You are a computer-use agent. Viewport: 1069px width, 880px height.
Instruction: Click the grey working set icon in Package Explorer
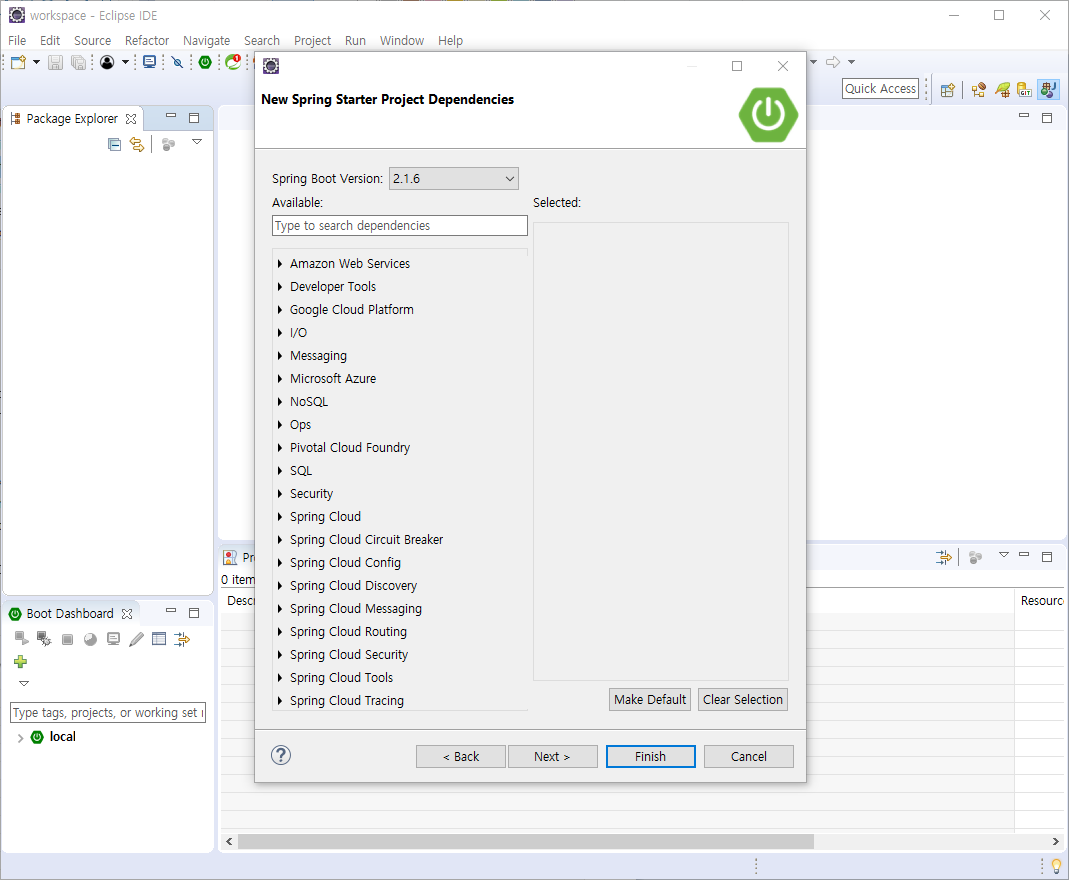(x=168, y=144)
